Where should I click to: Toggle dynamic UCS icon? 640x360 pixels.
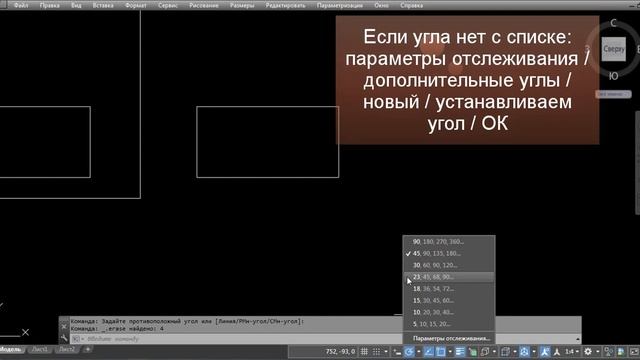point(524,351)
